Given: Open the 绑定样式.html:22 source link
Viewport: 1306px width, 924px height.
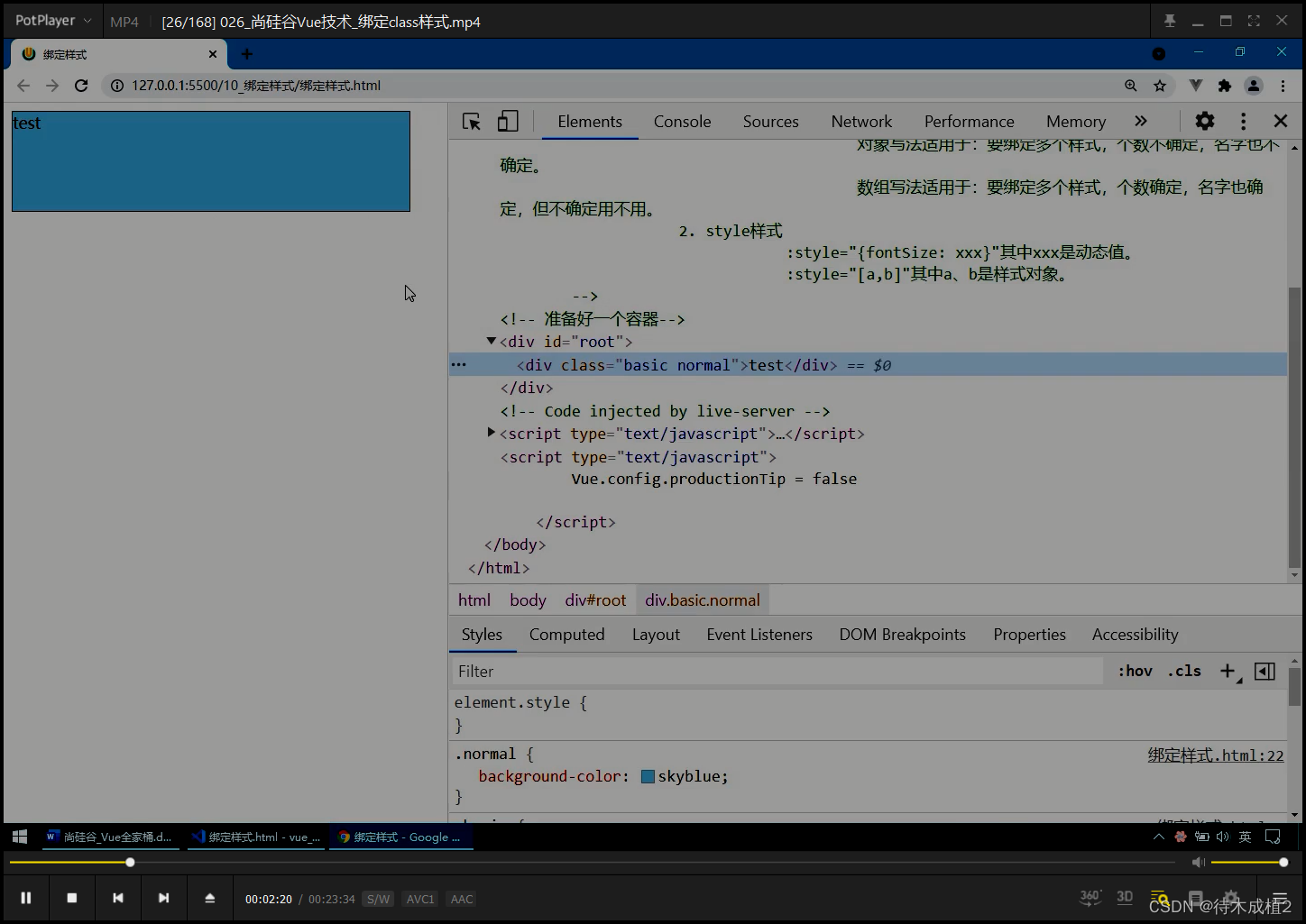Looking at the screenshot, I should coord(1216,755).
